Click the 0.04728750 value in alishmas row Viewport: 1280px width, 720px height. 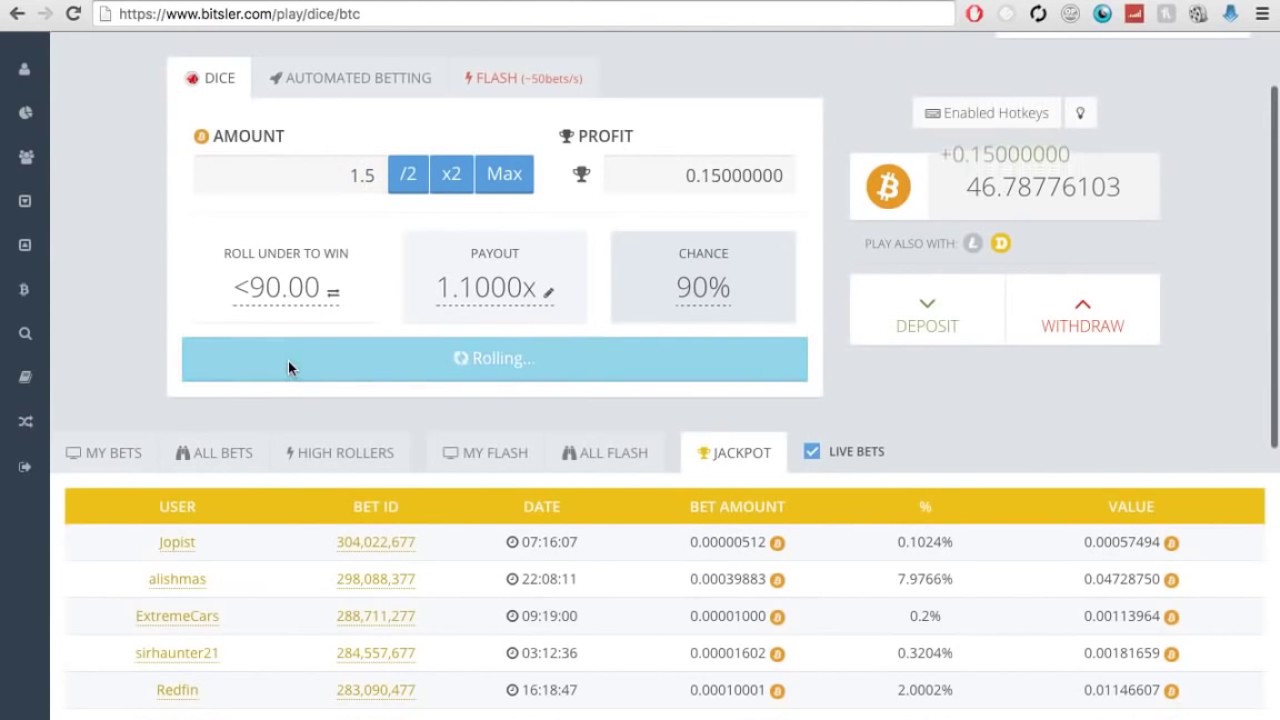pos(1122,579)
